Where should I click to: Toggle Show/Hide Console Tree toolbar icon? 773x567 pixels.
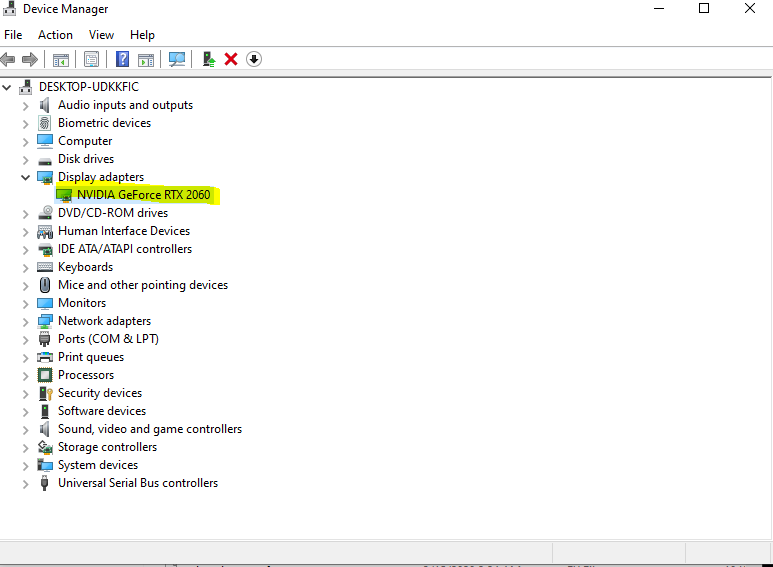61,60
